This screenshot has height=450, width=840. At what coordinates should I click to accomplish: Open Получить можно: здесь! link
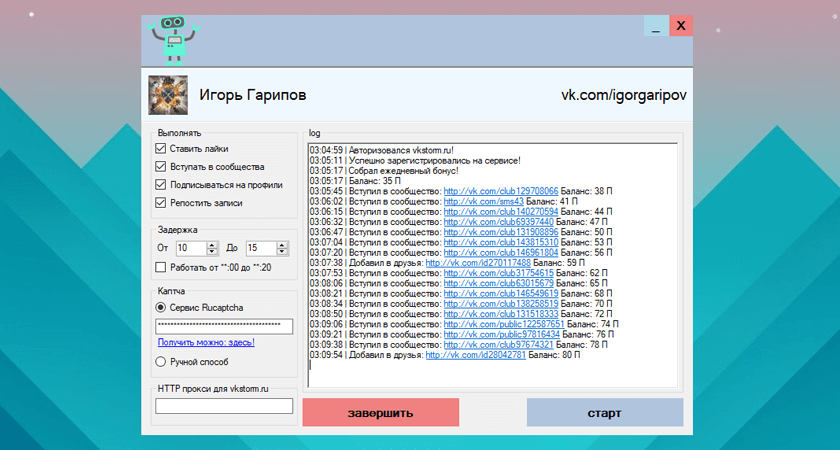pyautogui.click(x=206, y=342)
